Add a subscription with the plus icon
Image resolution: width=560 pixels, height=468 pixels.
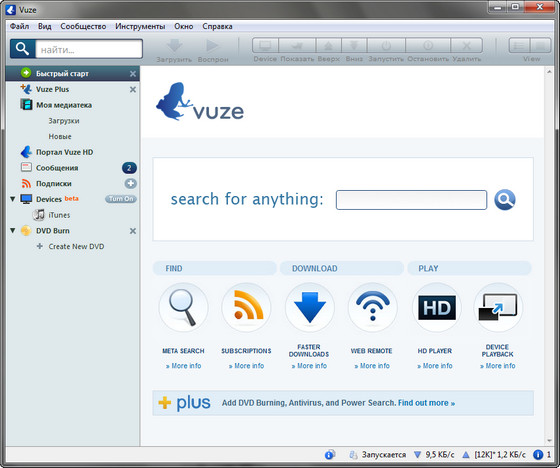tap(130, 184)
